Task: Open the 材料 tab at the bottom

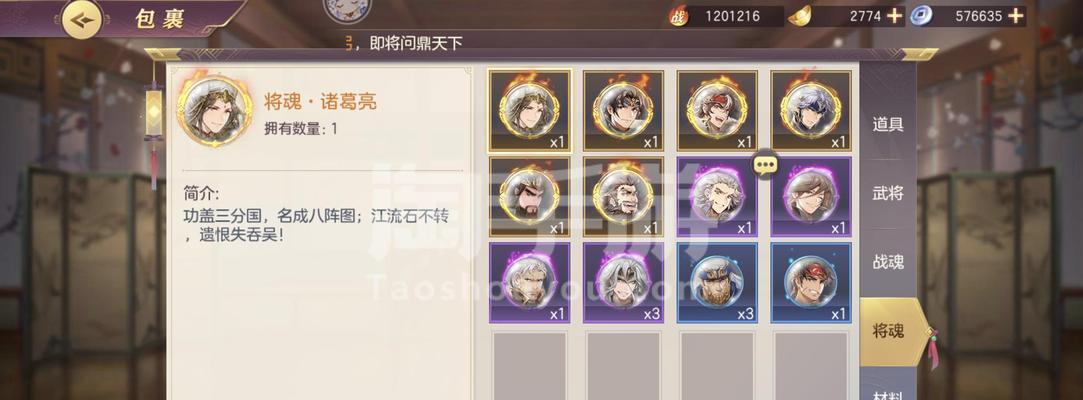Action: pos(888,392)
